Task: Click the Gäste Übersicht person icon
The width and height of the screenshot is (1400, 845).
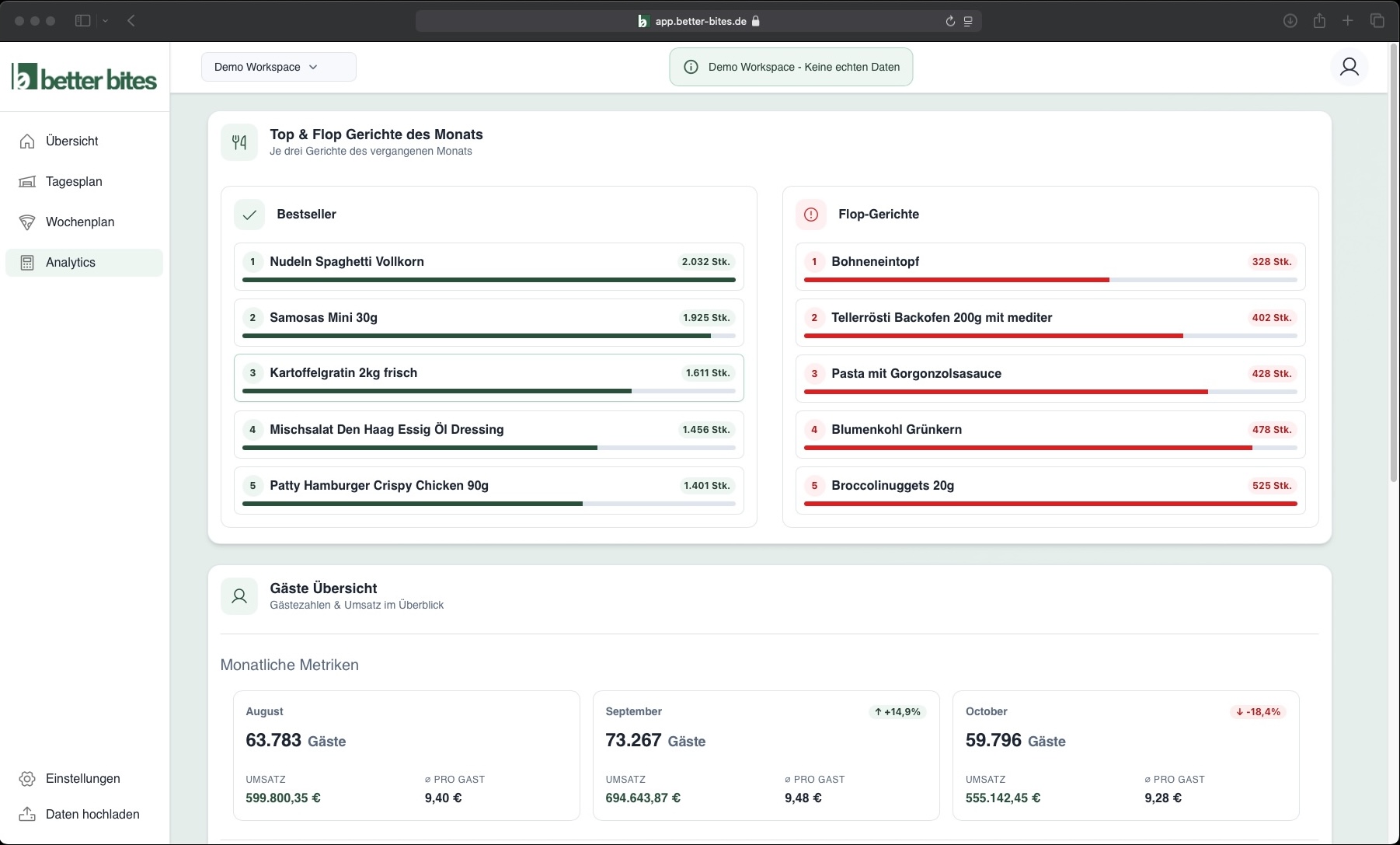Action: point(239,596)
